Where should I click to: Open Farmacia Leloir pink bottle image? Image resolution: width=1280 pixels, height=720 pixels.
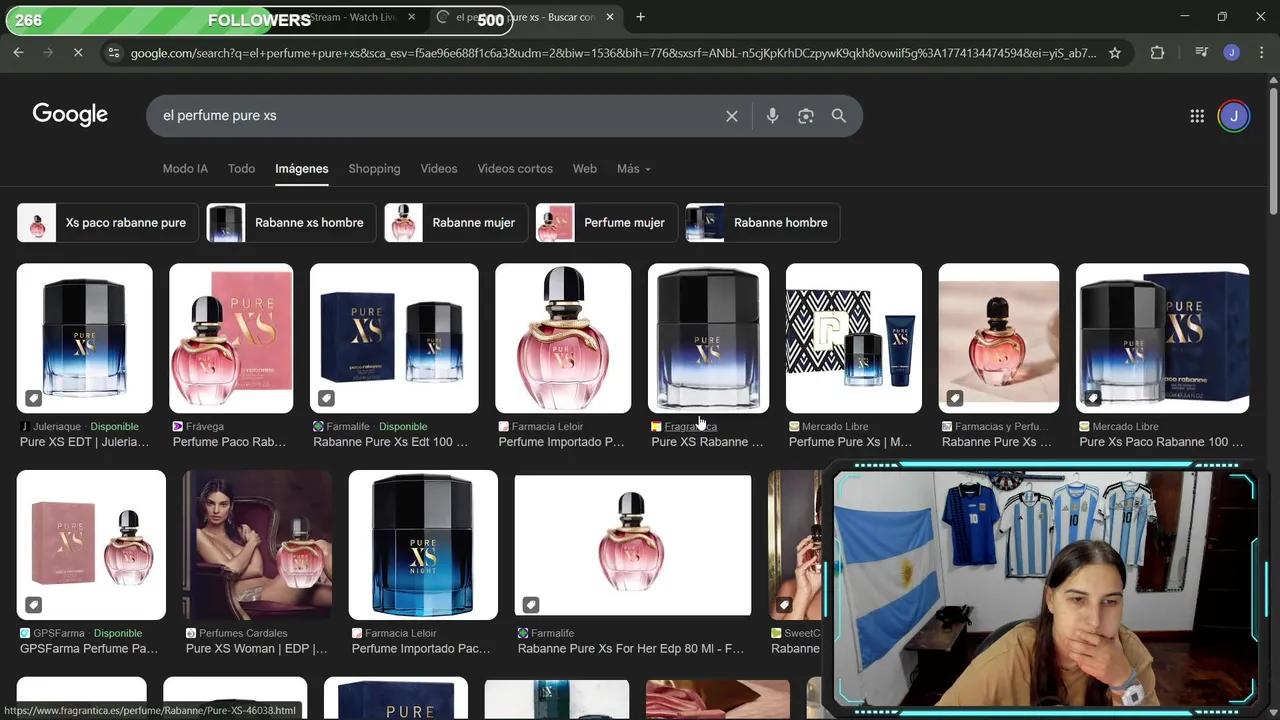pos(563,338)
